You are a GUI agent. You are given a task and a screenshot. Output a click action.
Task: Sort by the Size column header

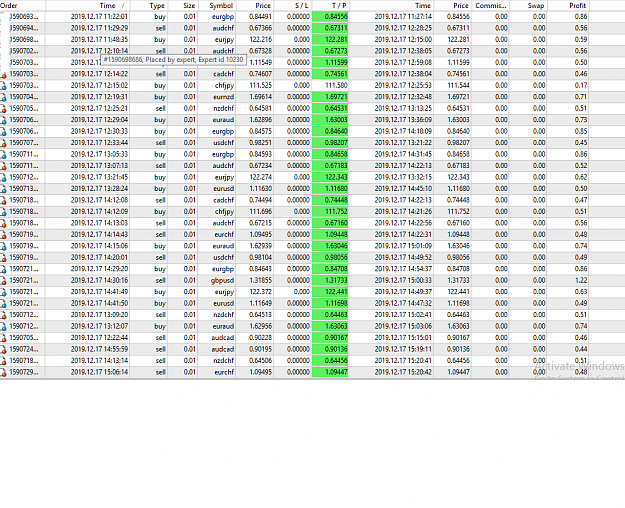pos(189,6)
